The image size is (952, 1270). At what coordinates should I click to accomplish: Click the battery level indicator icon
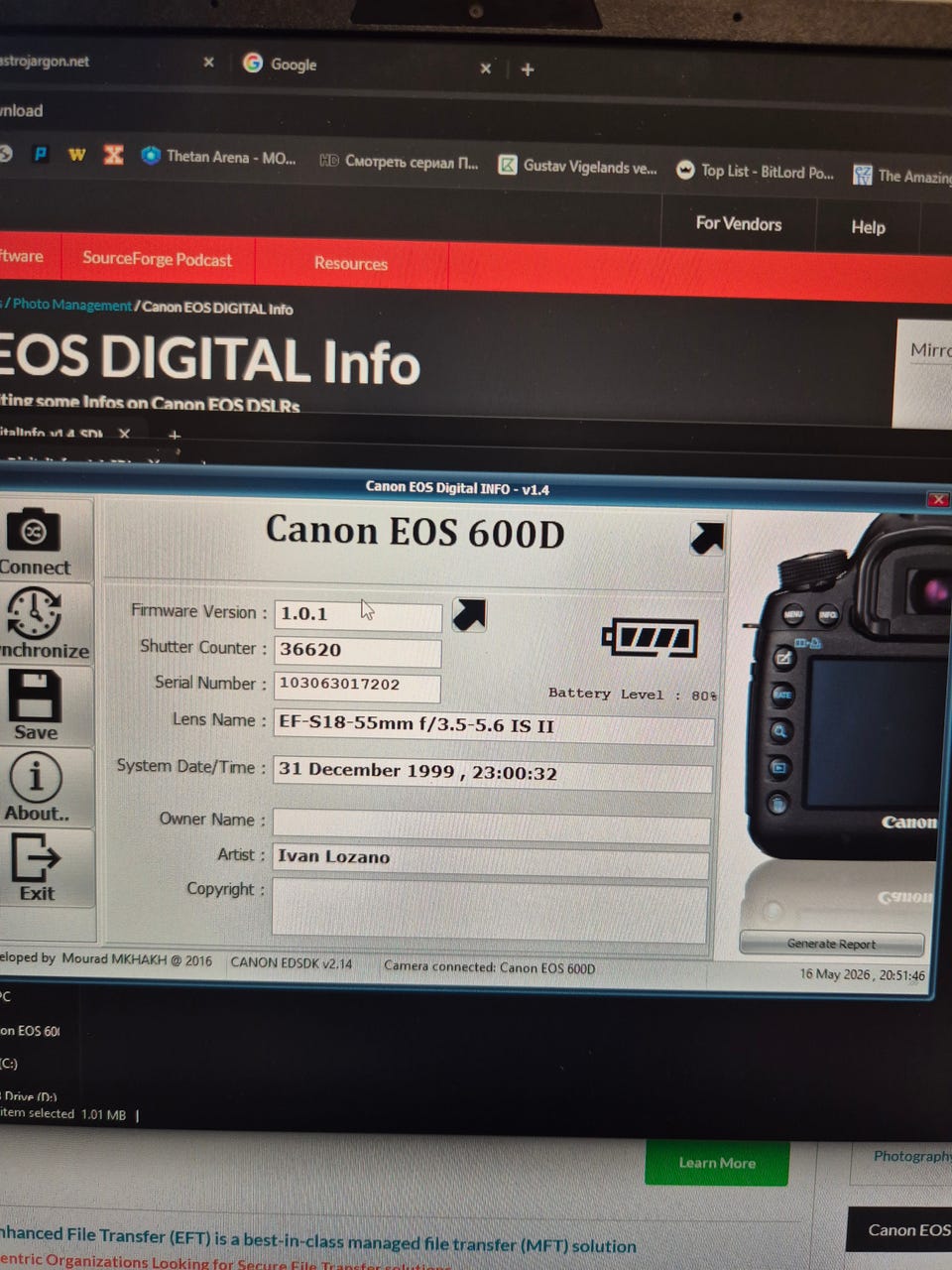(x=651, y=638)
